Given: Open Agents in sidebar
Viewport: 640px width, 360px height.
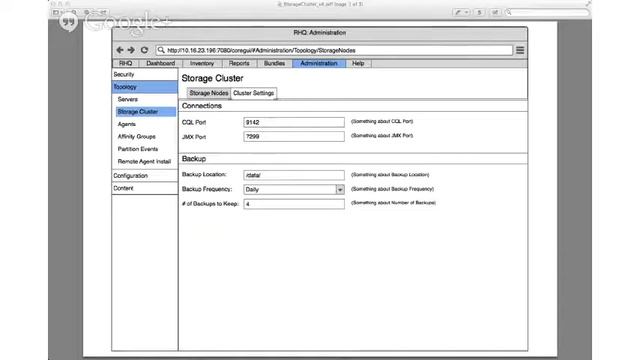Looking at the screenshot, I should pos(127,124).
